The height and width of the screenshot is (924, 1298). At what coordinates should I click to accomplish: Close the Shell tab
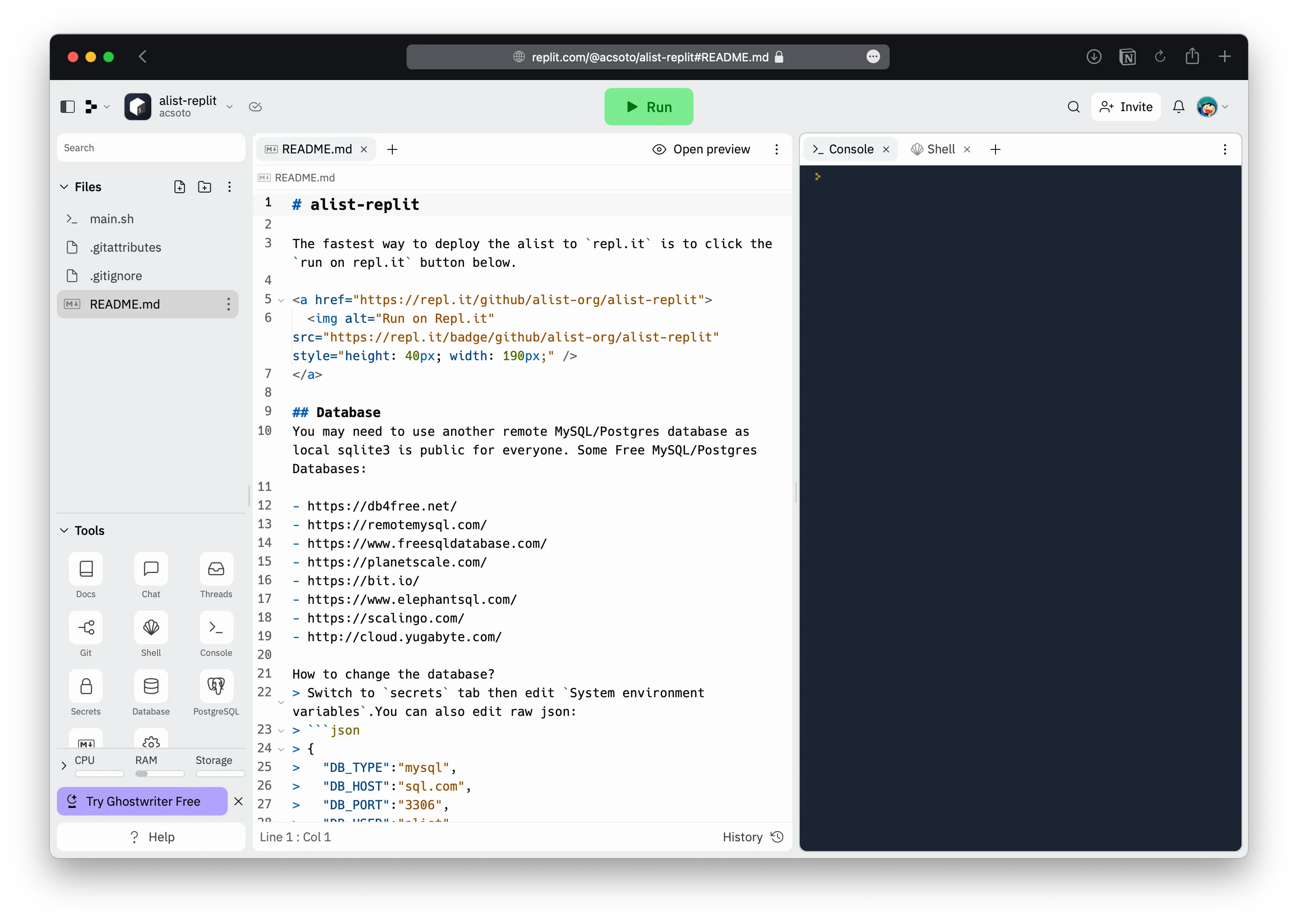click(966, 149)
